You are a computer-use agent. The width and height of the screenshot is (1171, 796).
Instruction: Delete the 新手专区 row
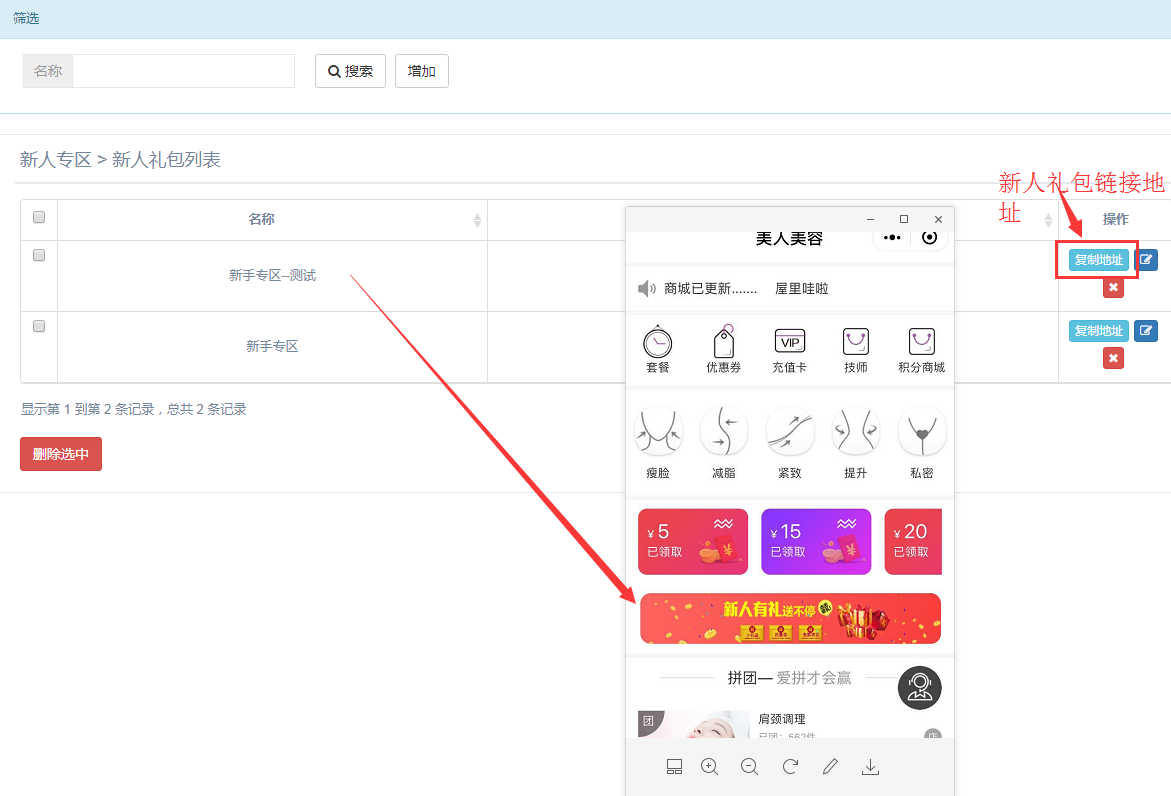pos(1113,358)
